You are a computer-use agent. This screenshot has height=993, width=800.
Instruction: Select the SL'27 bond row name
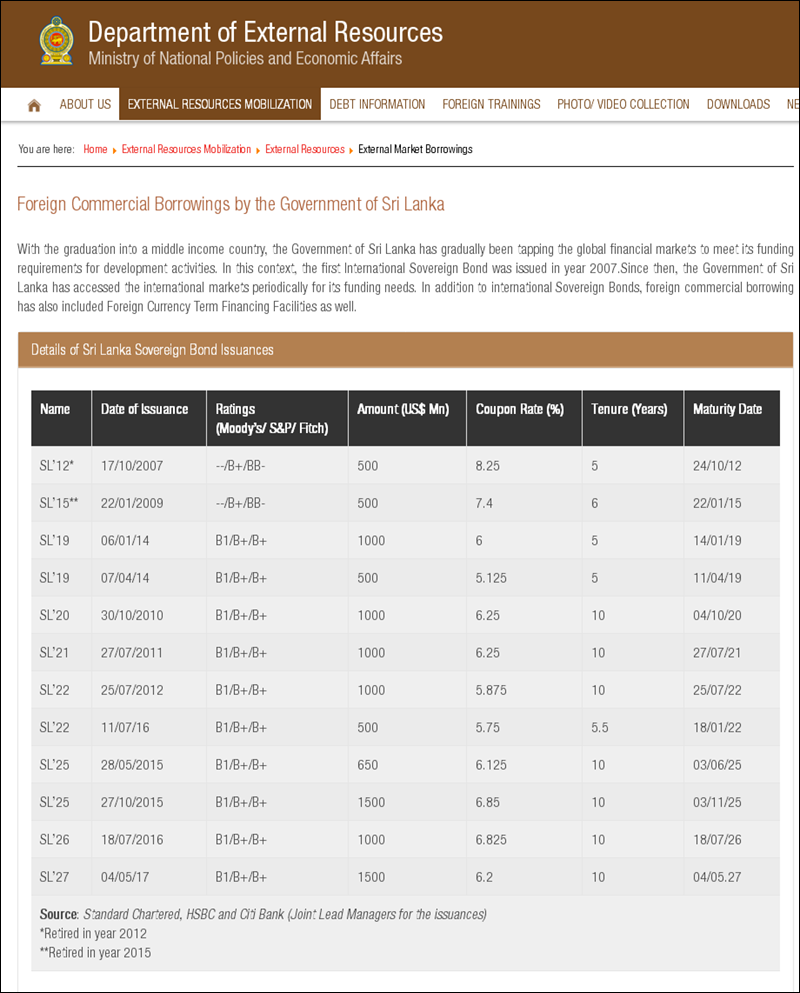(53, 877)
